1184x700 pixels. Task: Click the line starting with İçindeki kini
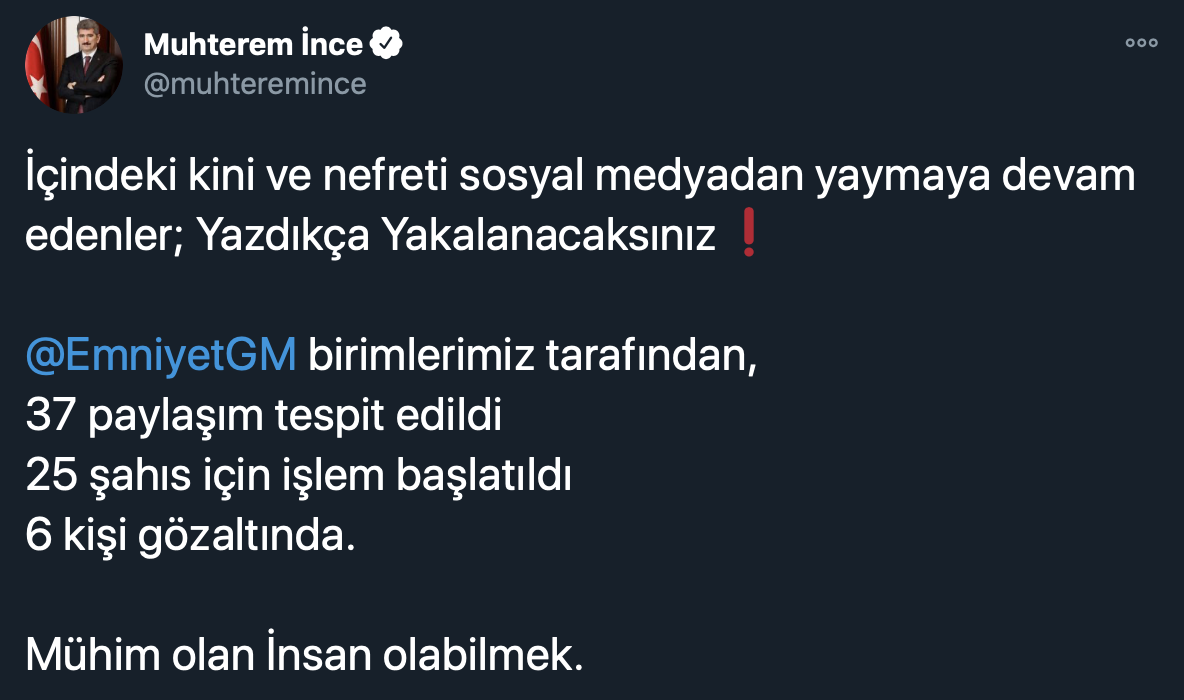[x=580, y=178]
